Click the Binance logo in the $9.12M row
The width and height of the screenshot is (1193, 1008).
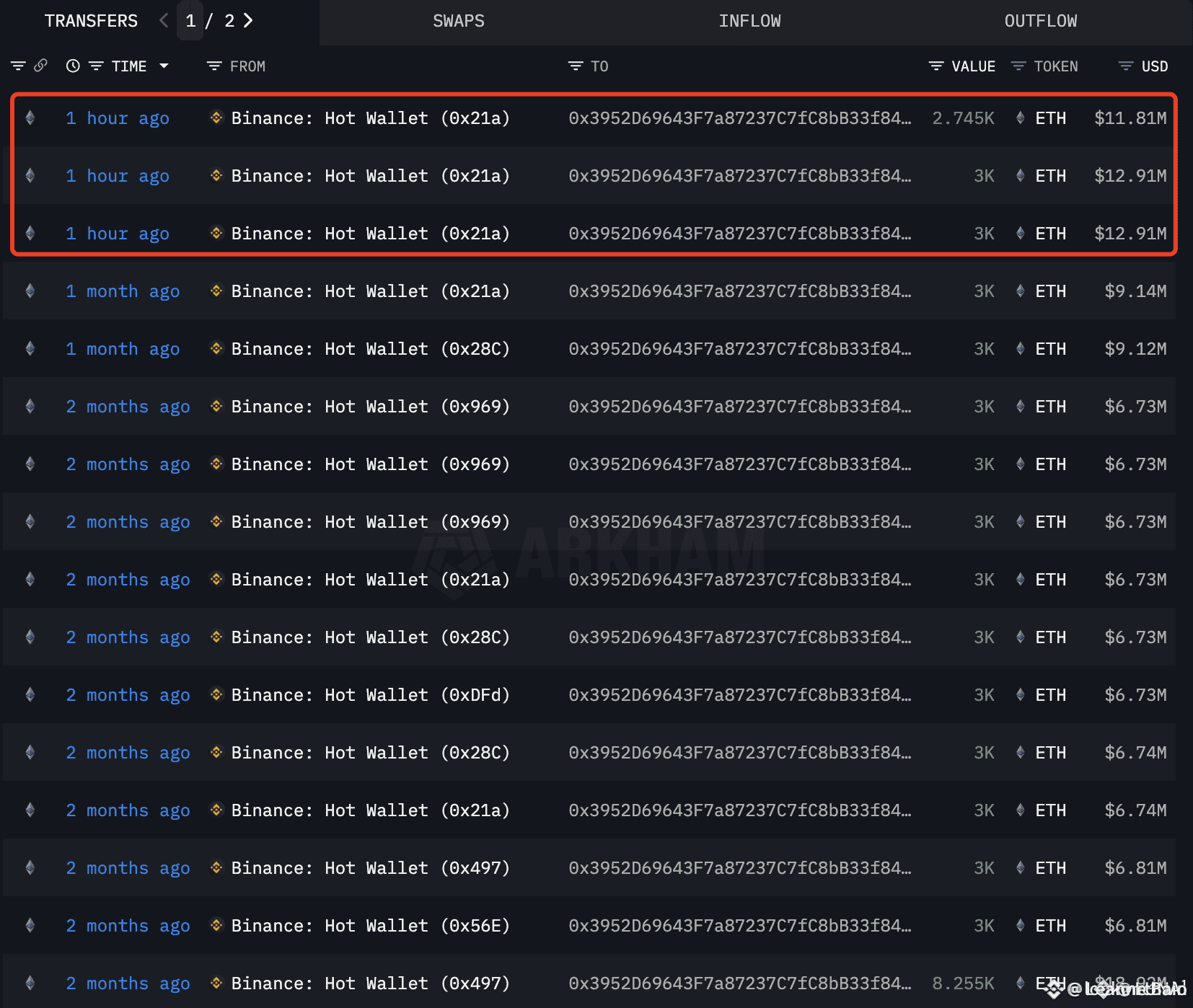(x=216, y=348)
